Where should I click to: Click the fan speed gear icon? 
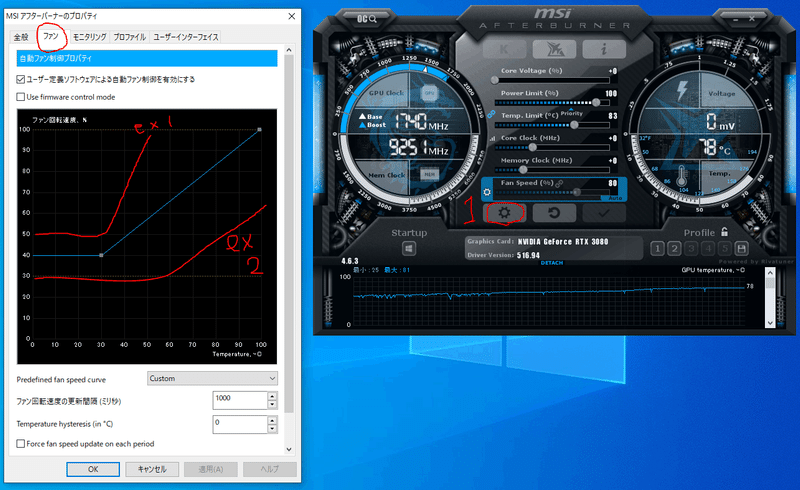tap(487, 192)
